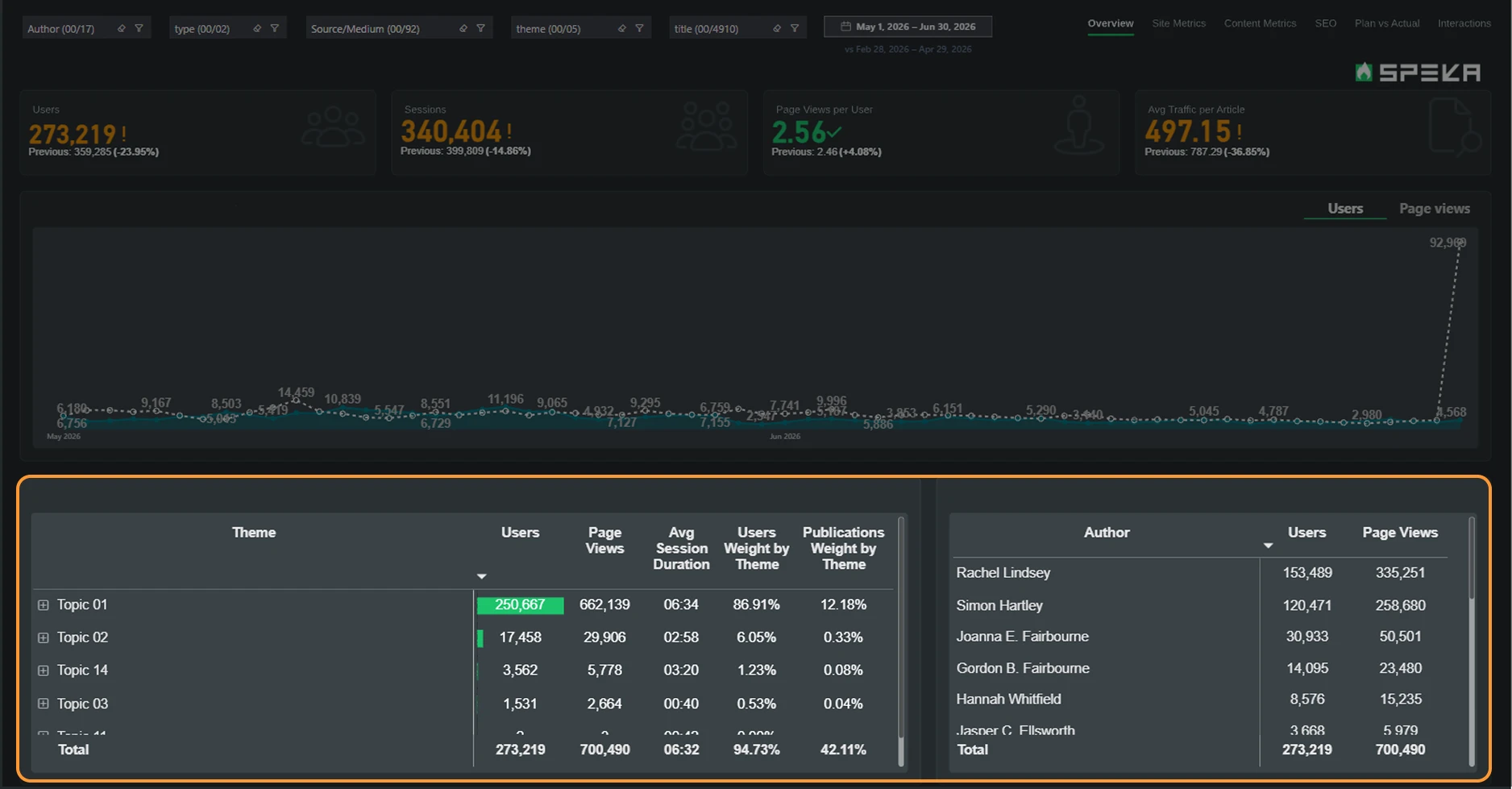
Task: Clear the title filter with eraser icon
Action: 776,28
